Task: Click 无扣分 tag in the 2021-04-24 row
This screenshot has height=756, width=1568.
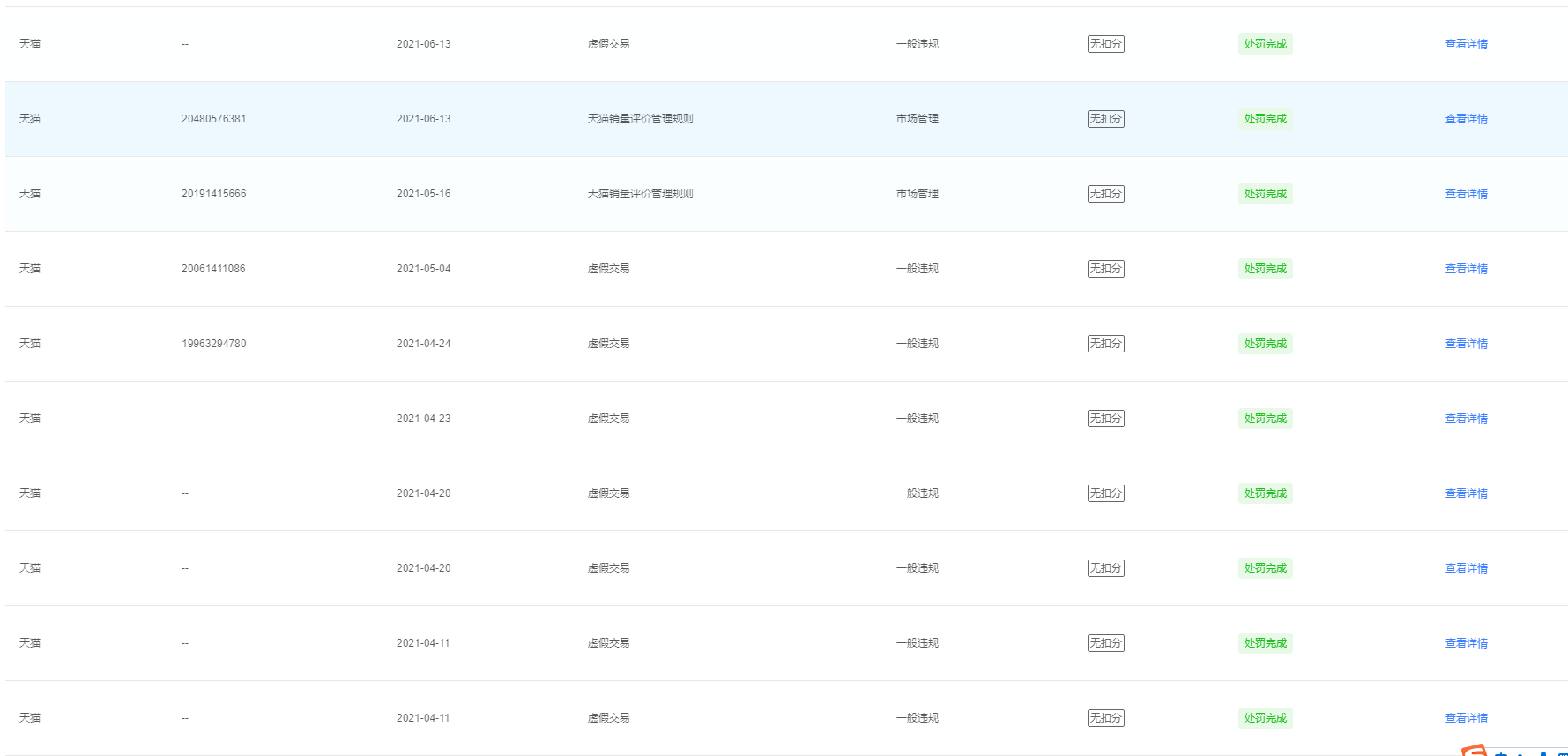Action: (1105, 344)
